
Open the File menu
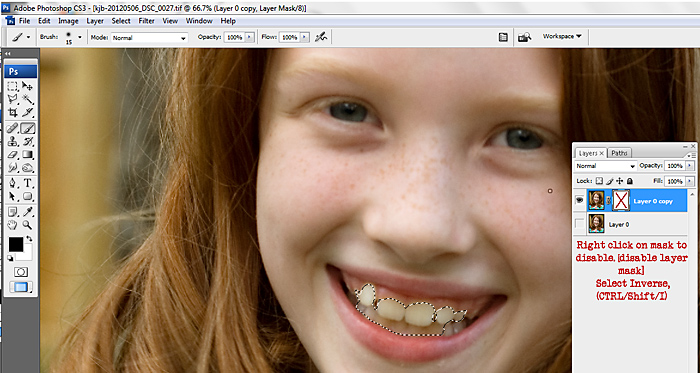pos(25,21)
